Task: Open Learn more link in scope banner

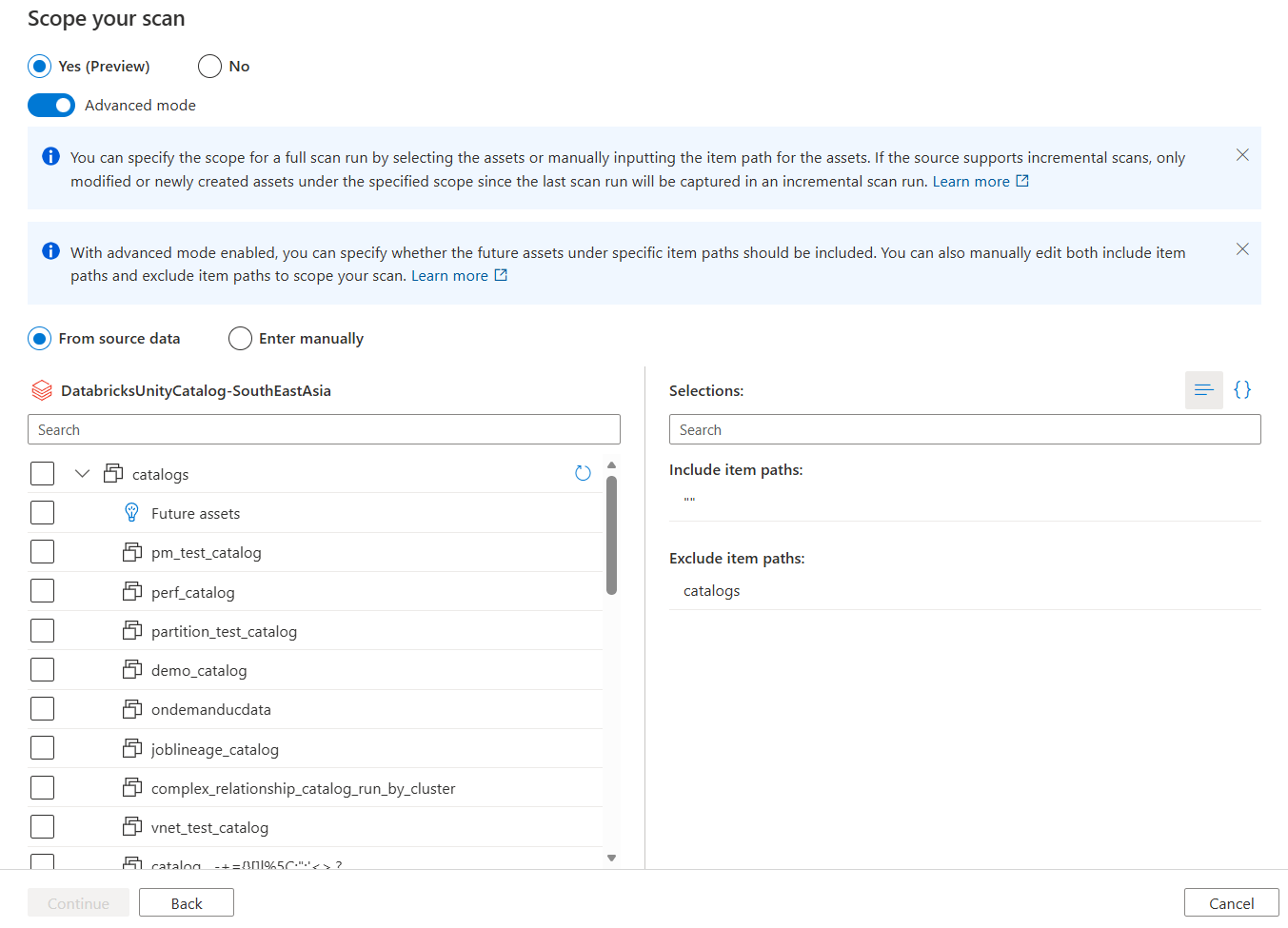Action: click(x=981, y=182)
